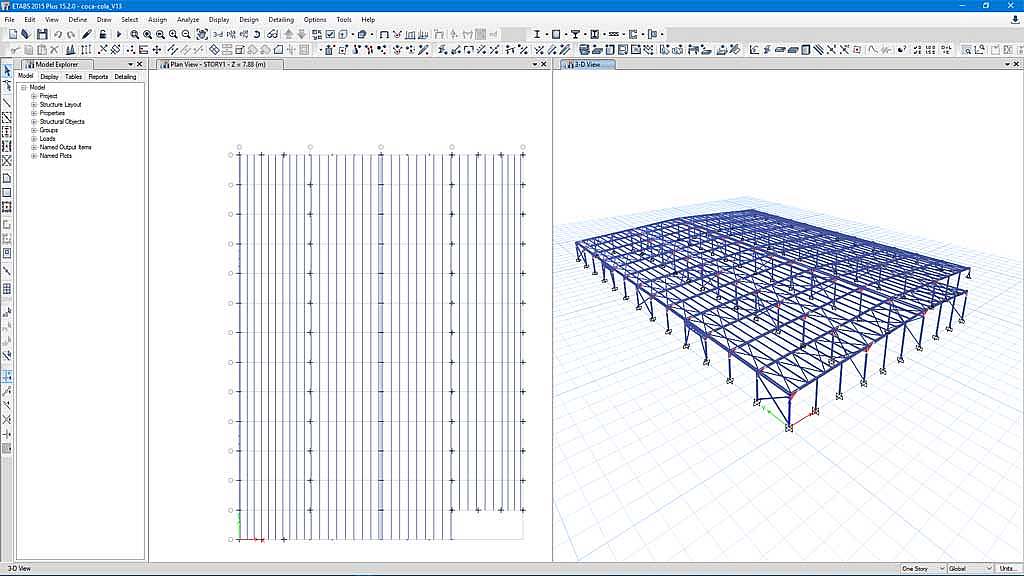Screen dimensions: 1024x576
Task: Open the Global coordinate system dropdown
Action: [x=969, y=569]
